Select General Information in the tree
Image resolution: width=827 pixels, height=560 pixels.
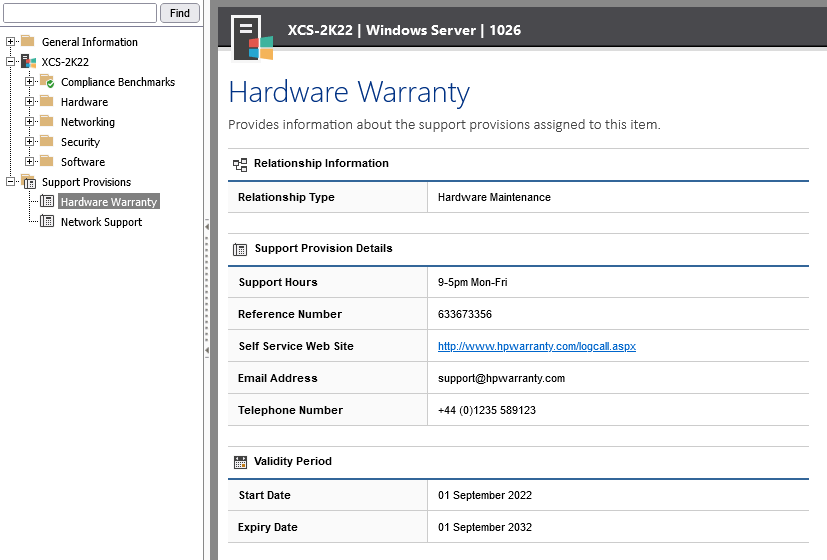(x=90, y=42)
